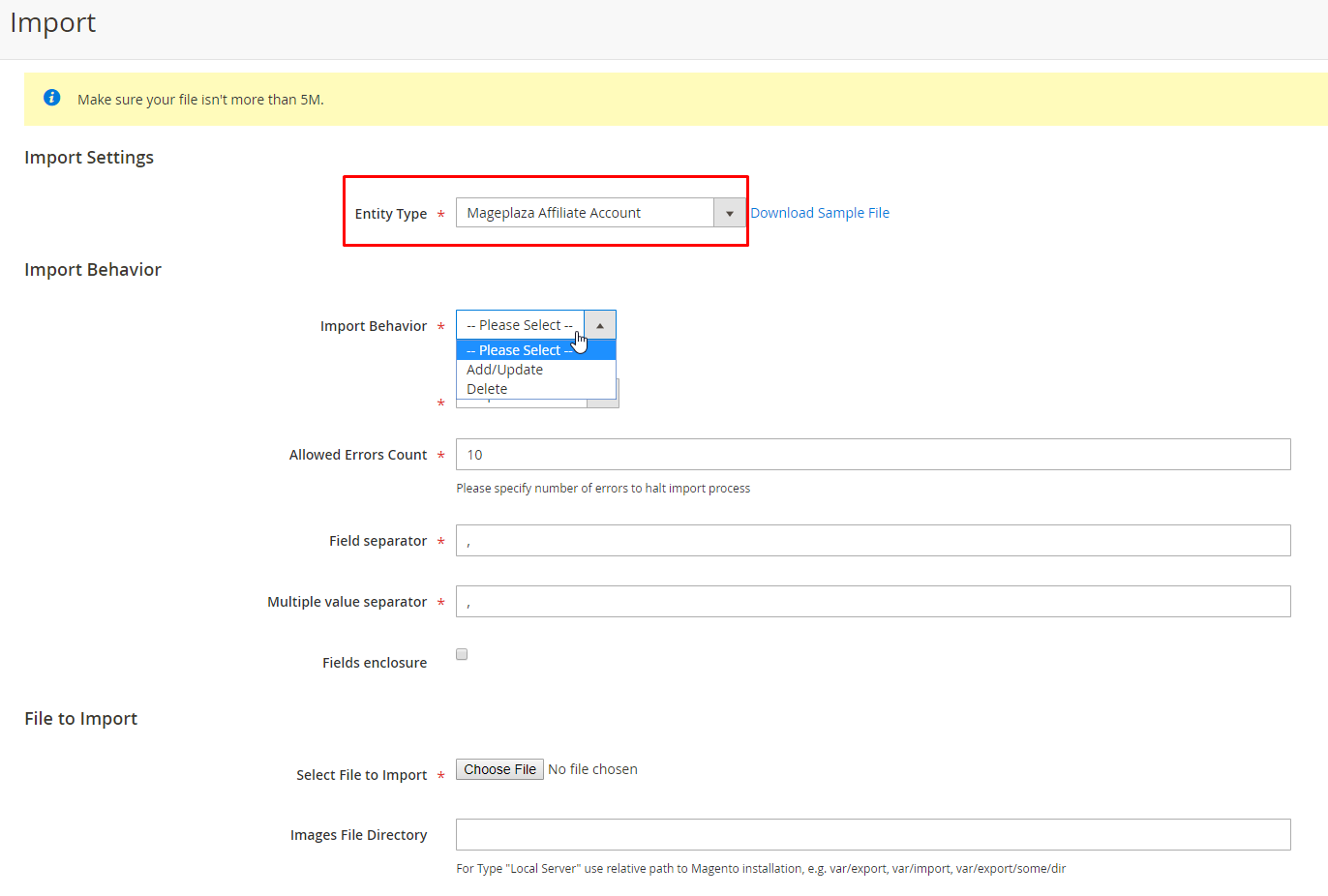The image size is (1328, 896).
Task: Click the Entity Type label
Action: tap(390, 214)
